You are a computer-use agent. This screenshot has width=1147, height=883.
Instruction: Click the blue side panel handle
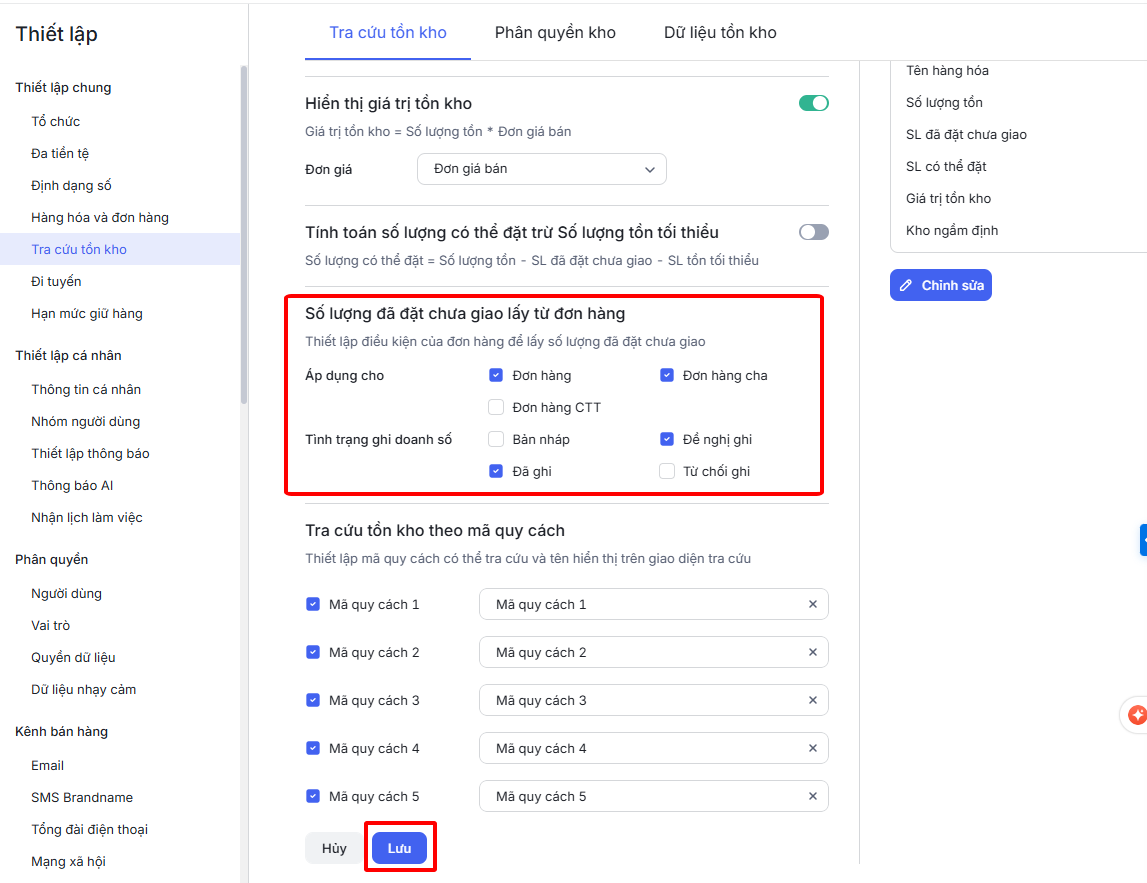(x=1143, y=540)
